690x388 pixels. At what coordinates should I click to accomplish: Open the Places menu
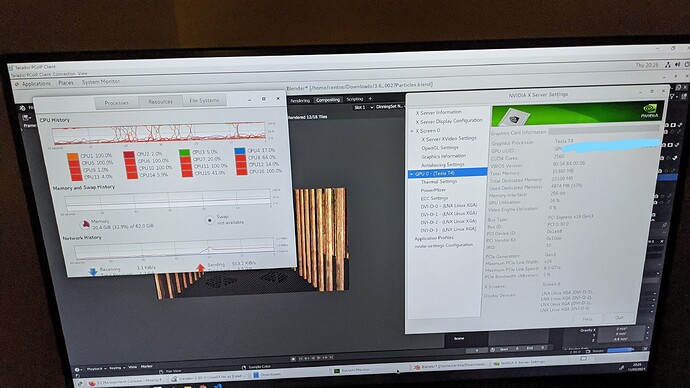66,83
